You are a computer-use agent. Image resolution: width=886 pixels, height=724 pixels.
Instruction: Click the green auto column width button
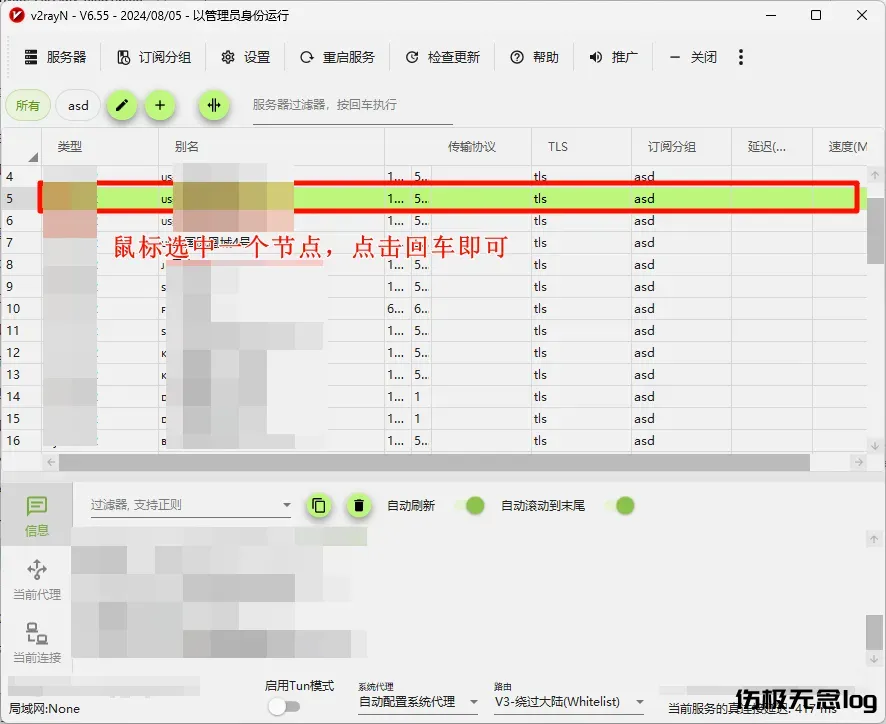(214, 105)
